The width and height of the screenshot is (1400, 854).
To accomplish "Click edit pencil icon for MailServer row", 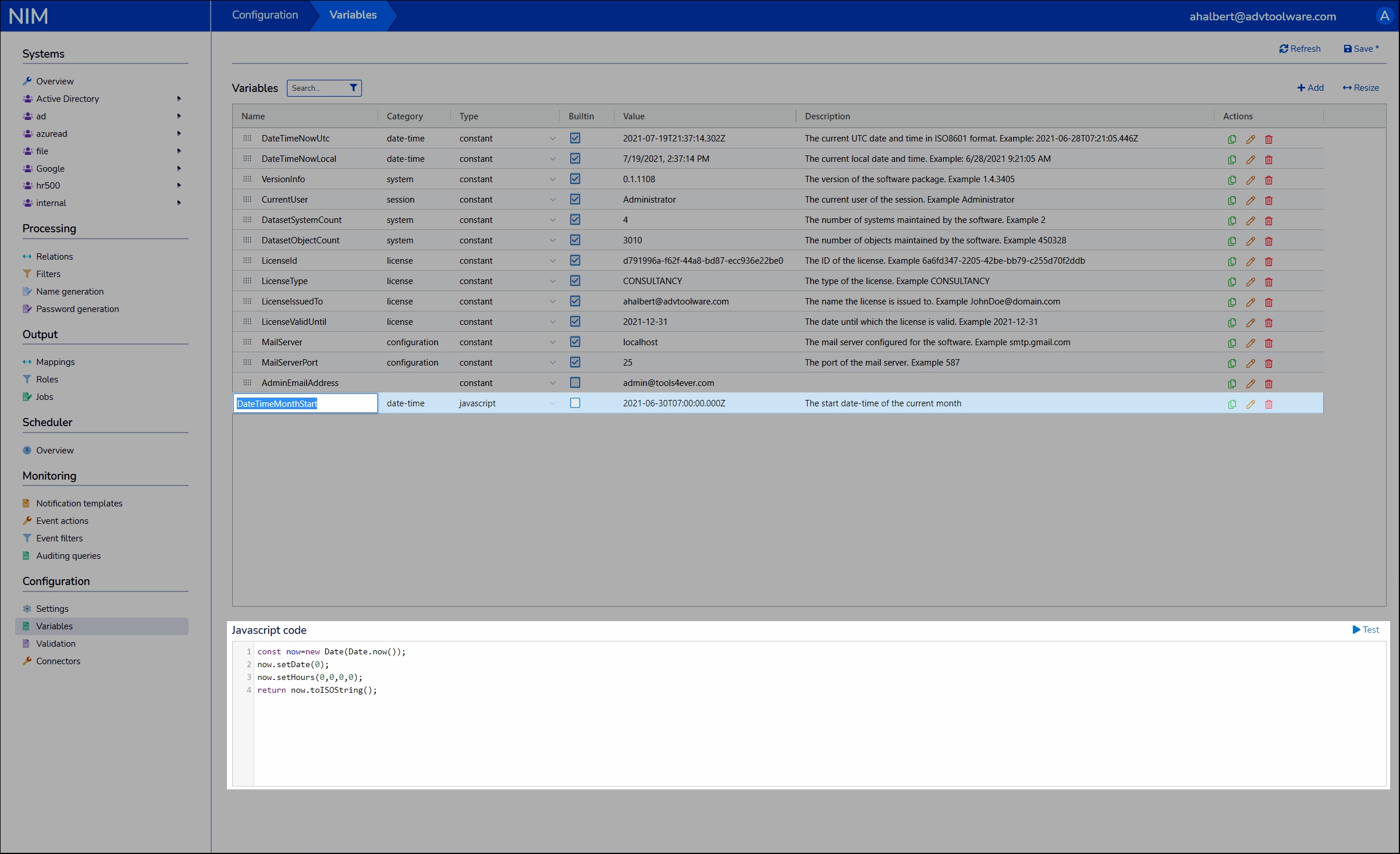I will [x=1250, y=343].
